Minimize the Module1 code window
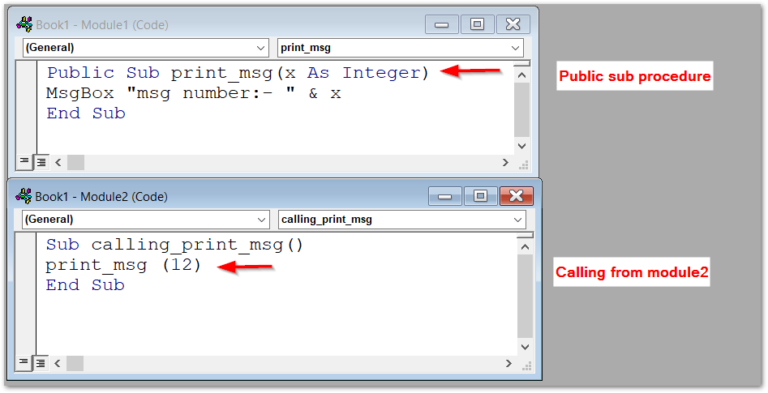Image resolution: width=768 pixels, height=393 pixels. 441,24
